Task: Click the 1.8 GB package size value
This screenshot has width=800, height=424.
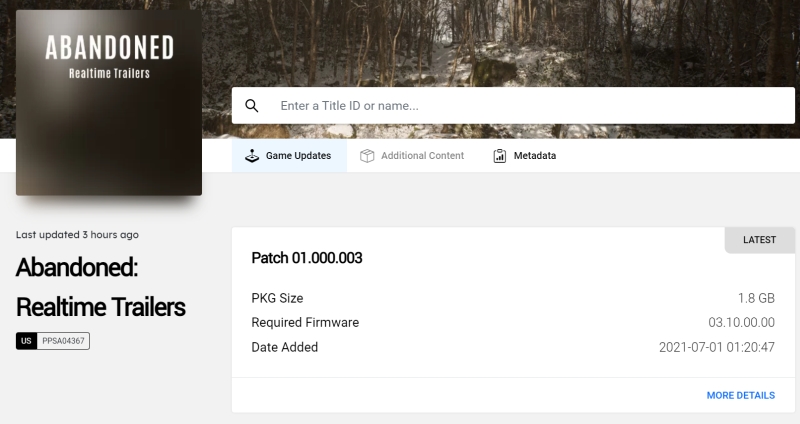Action: point(756,298)
